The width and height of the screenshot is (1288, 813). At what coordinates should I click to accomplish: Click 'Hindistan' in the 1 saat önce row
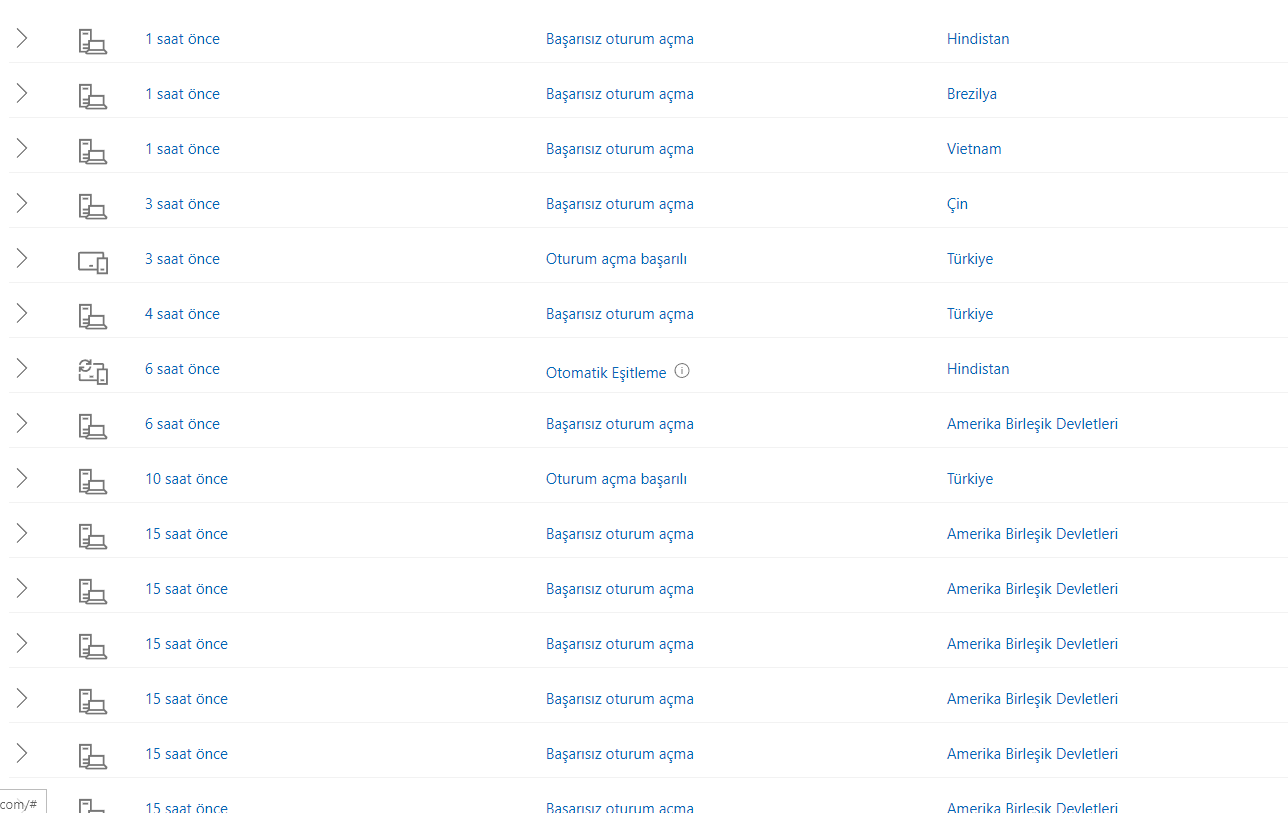tap(978, 39)
